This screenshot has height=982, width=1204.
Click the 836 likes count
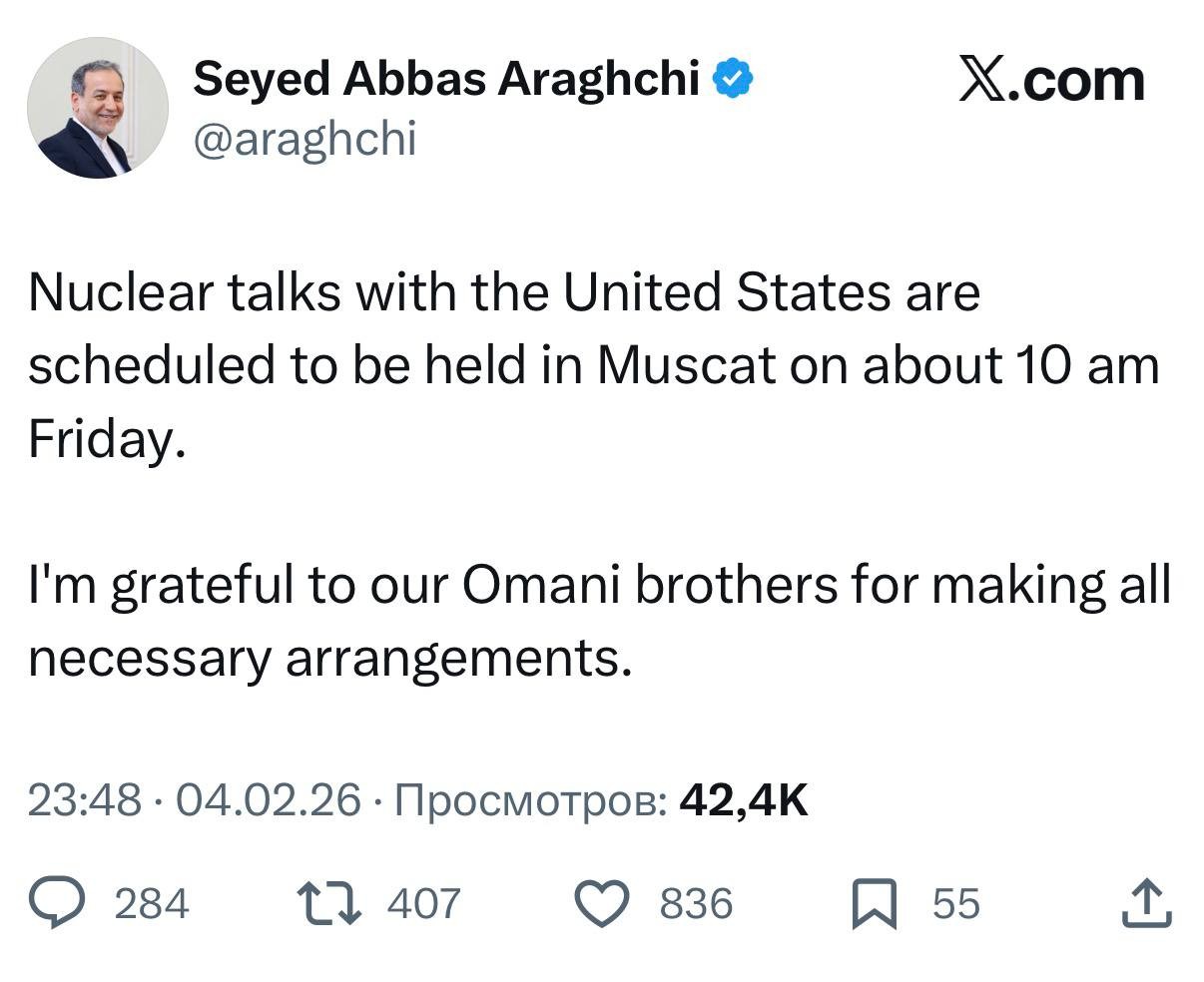click(x=696, y=904)
